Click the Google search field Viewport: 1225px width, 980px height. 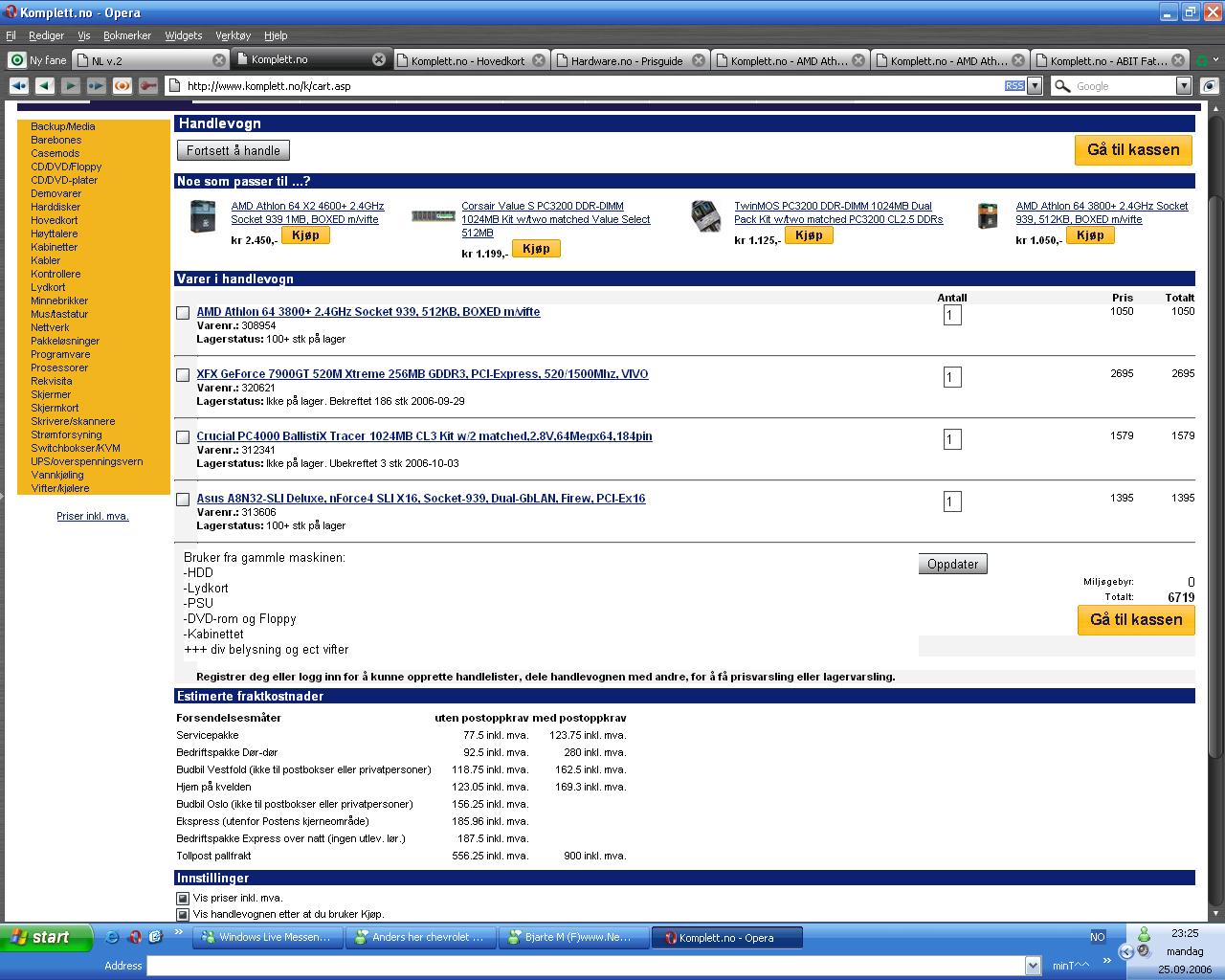click(1124, 85)
